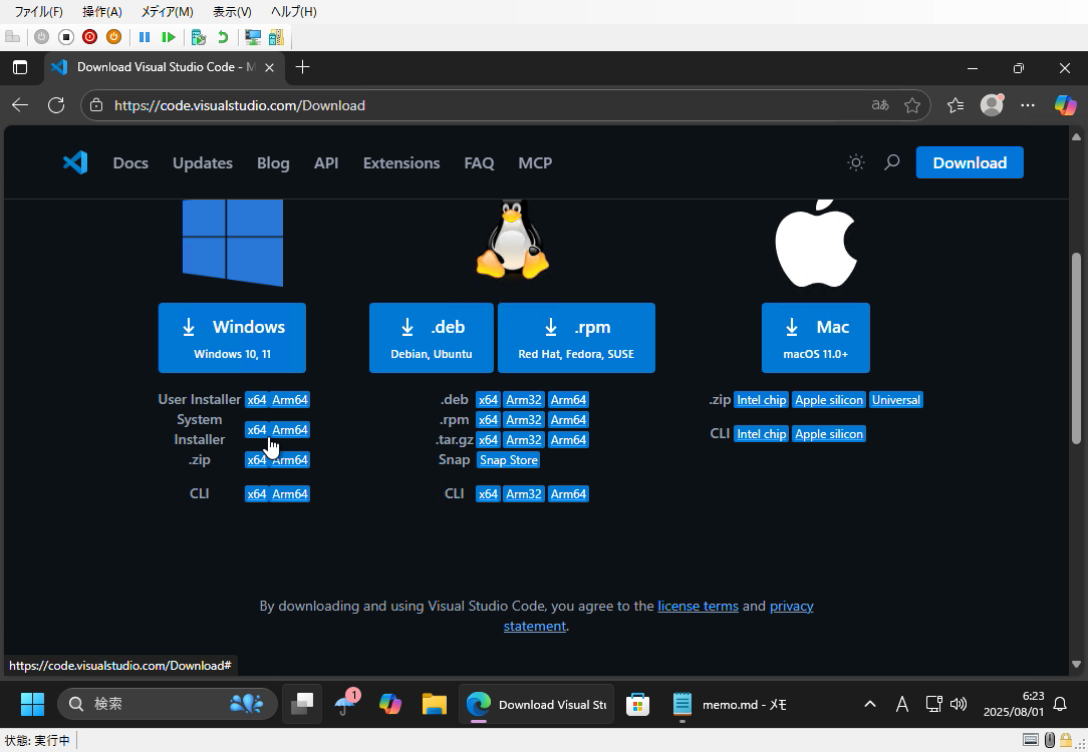Click the address bar URL field

(x=486, y=105)
